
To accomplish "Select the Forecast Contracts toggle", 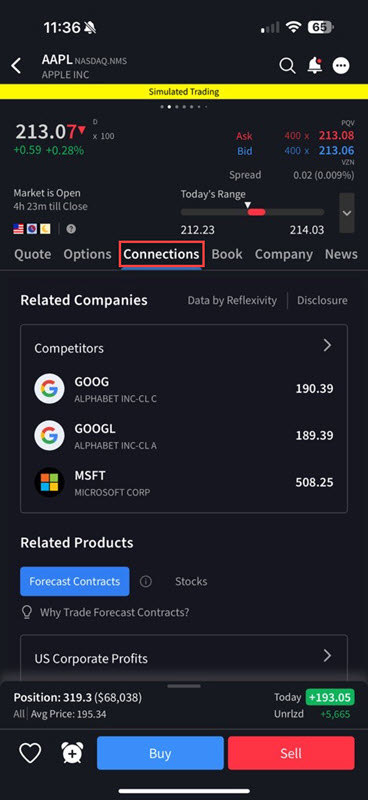I will 75,581.
